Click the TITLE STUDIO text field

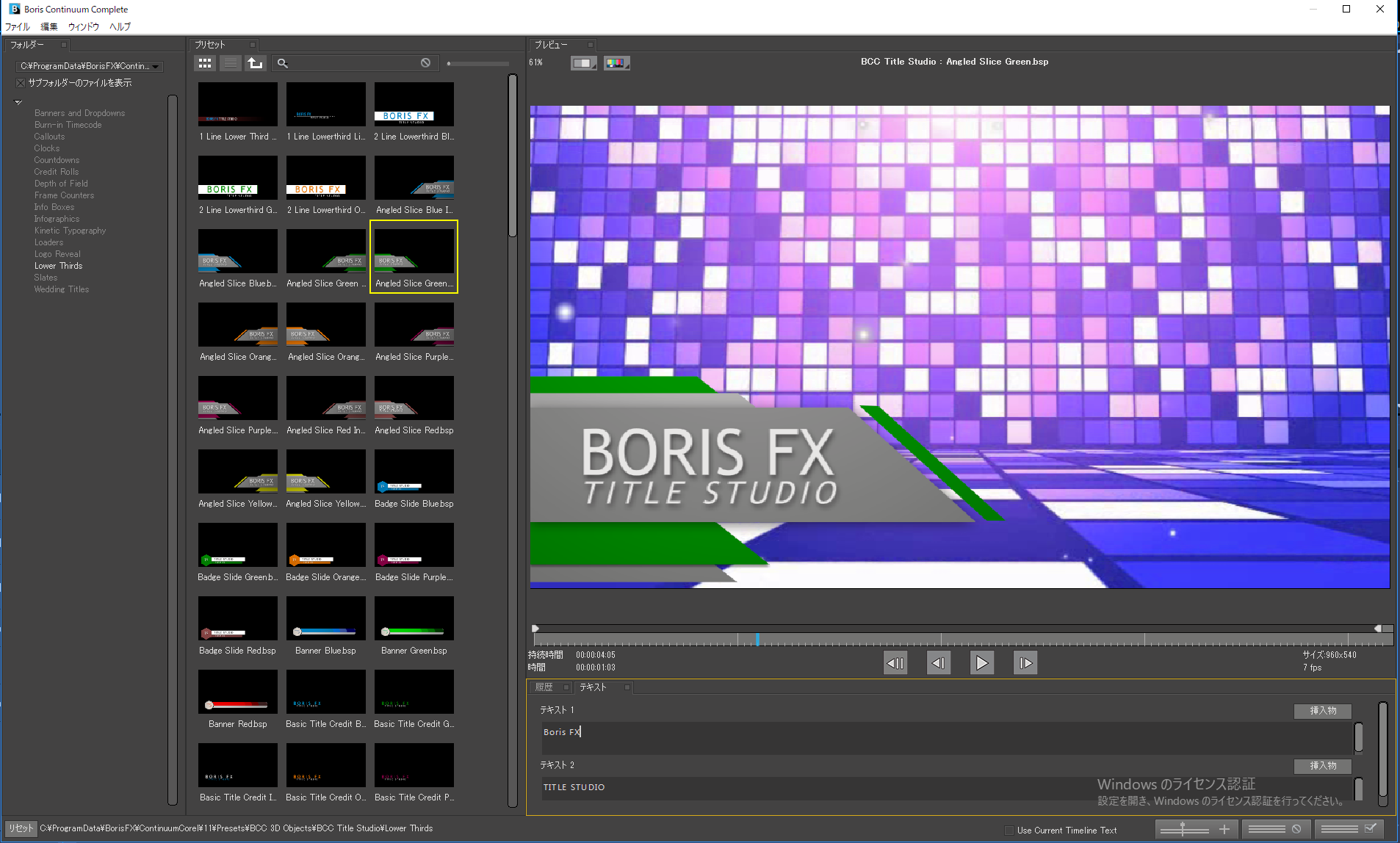[x=947, y=789]
